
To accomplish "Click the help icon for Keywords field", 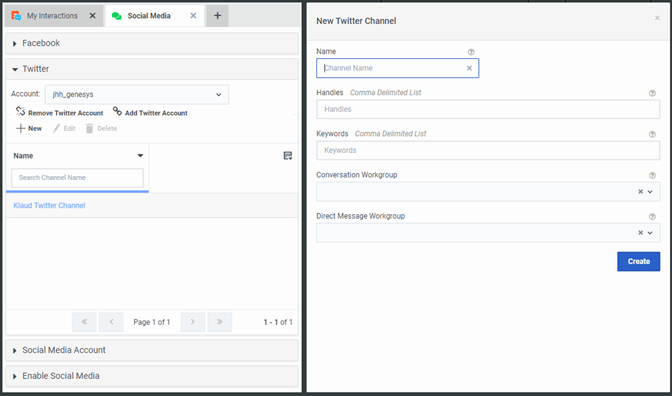I will pyautogui.click(x=652, y=134).
